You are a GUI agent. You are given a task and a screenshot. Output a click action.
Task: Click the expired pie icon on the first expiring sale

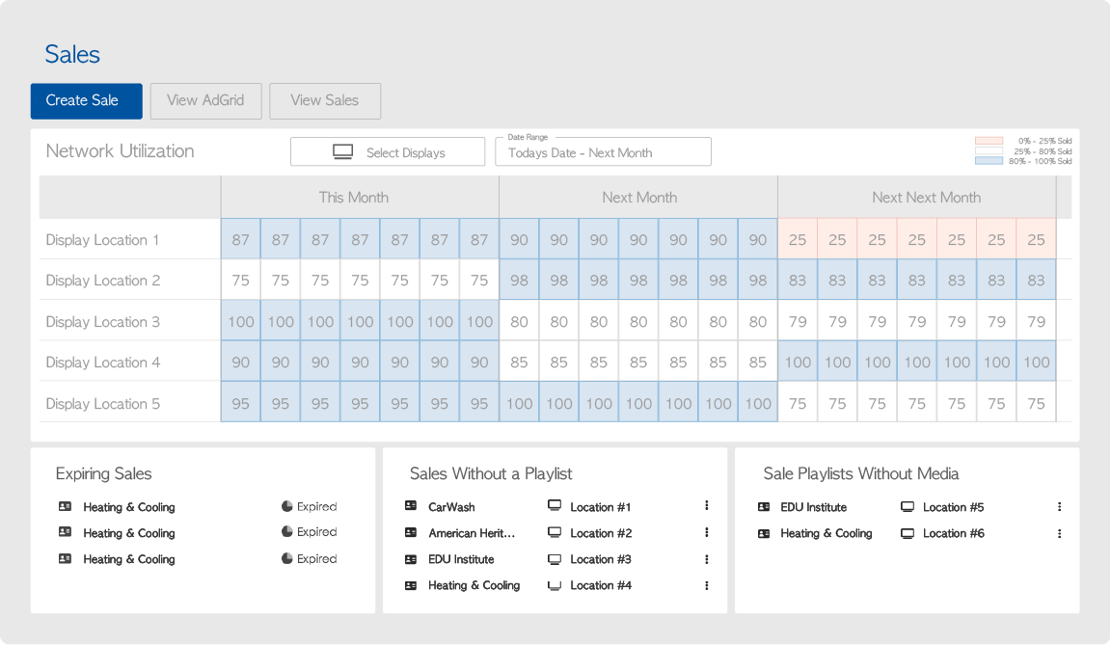point(287,507)
